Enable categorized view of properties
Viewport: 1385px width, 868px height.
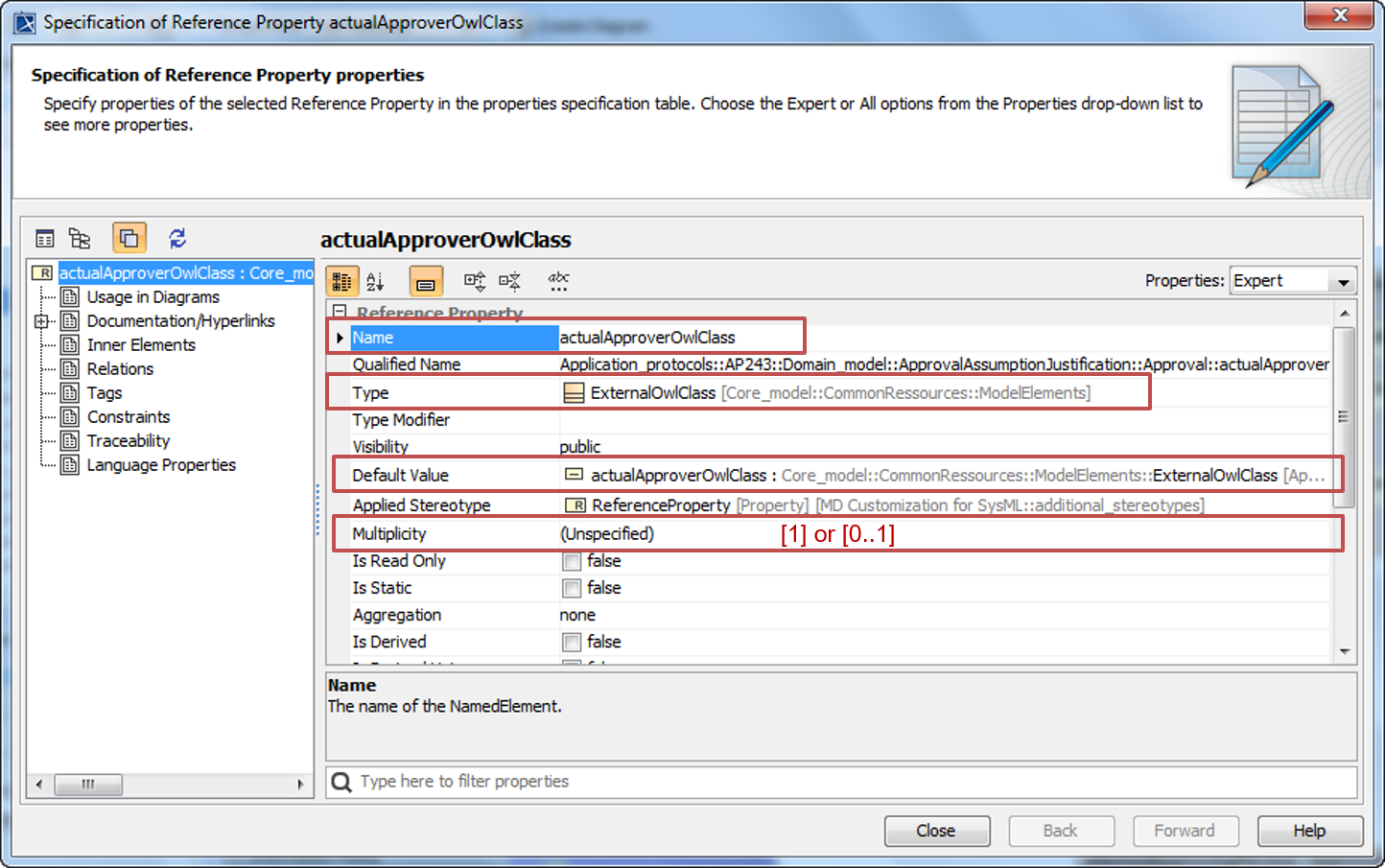pyautogui.click(x=341, y=281)
